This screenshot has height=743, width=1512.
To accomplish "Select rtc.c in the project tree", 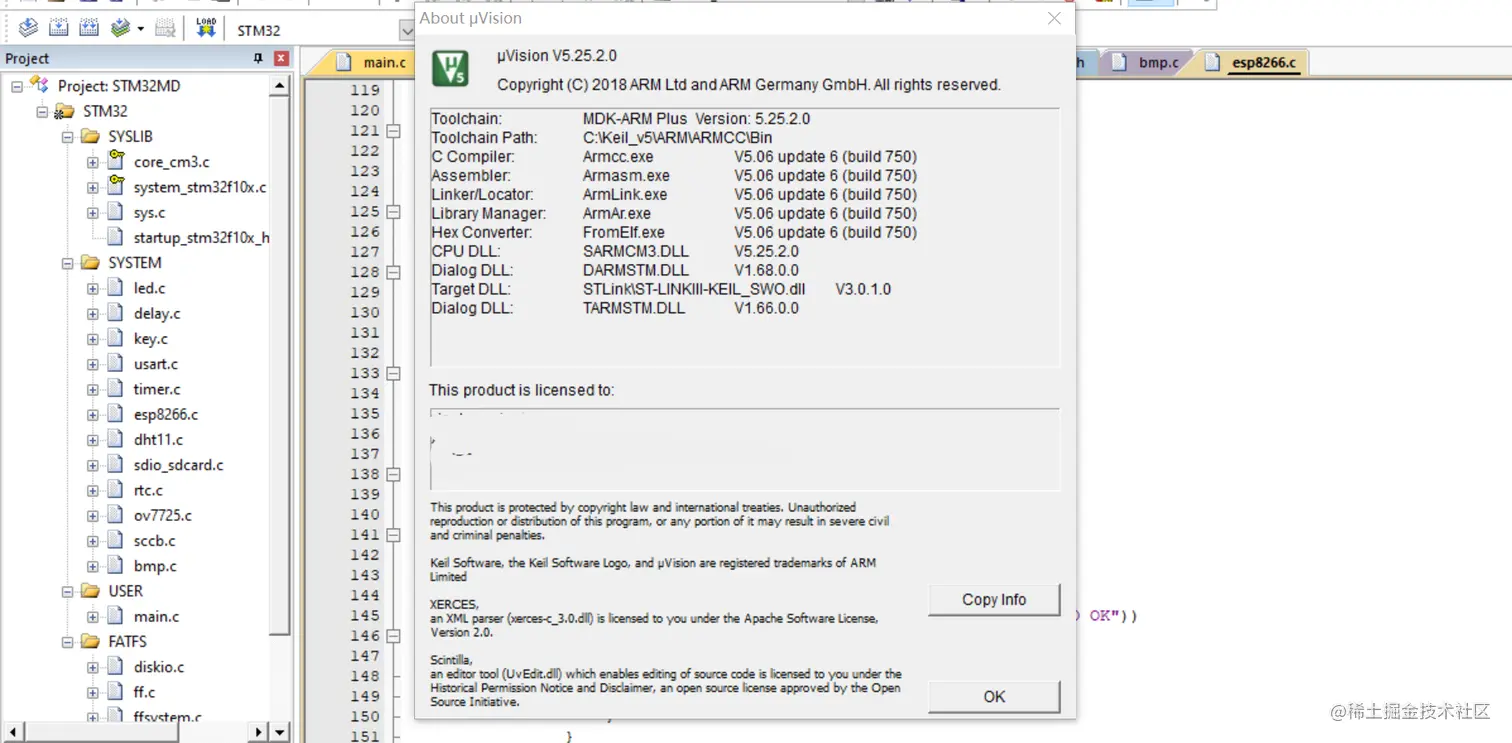I will 149,490.
